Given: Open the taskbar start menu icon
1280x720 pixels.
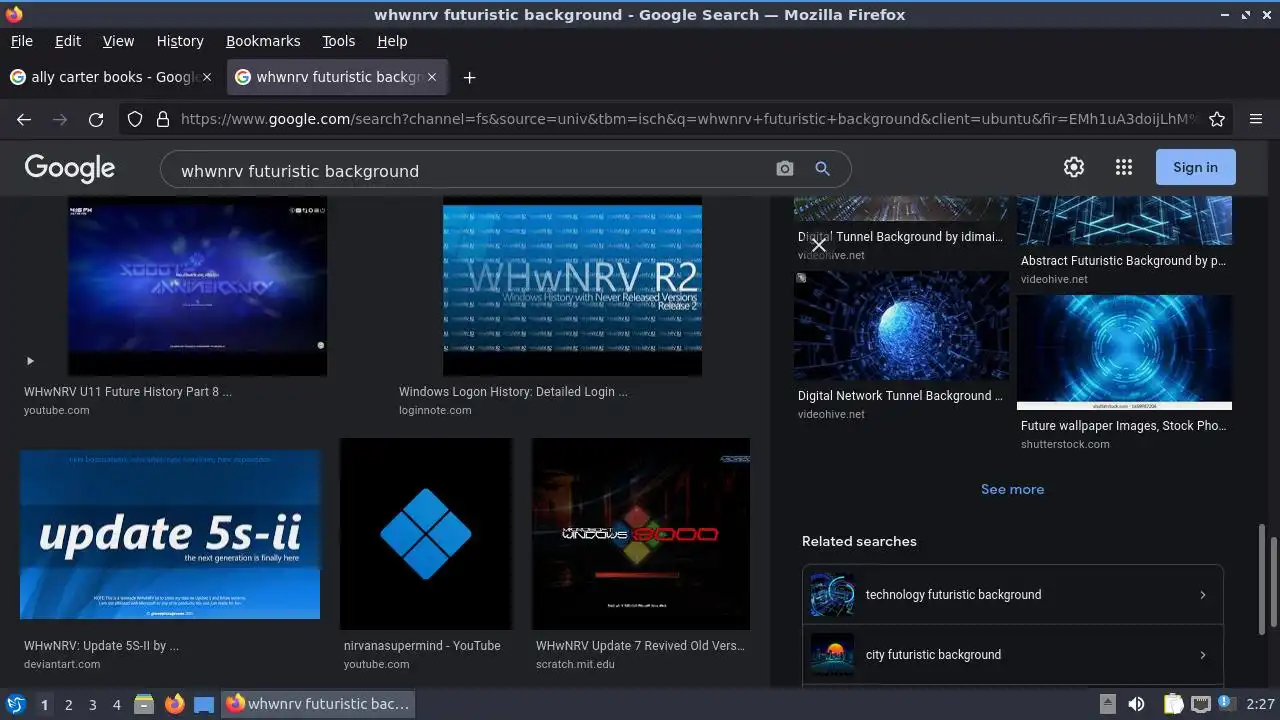Looking at the screenshot, I should (15, 704).
